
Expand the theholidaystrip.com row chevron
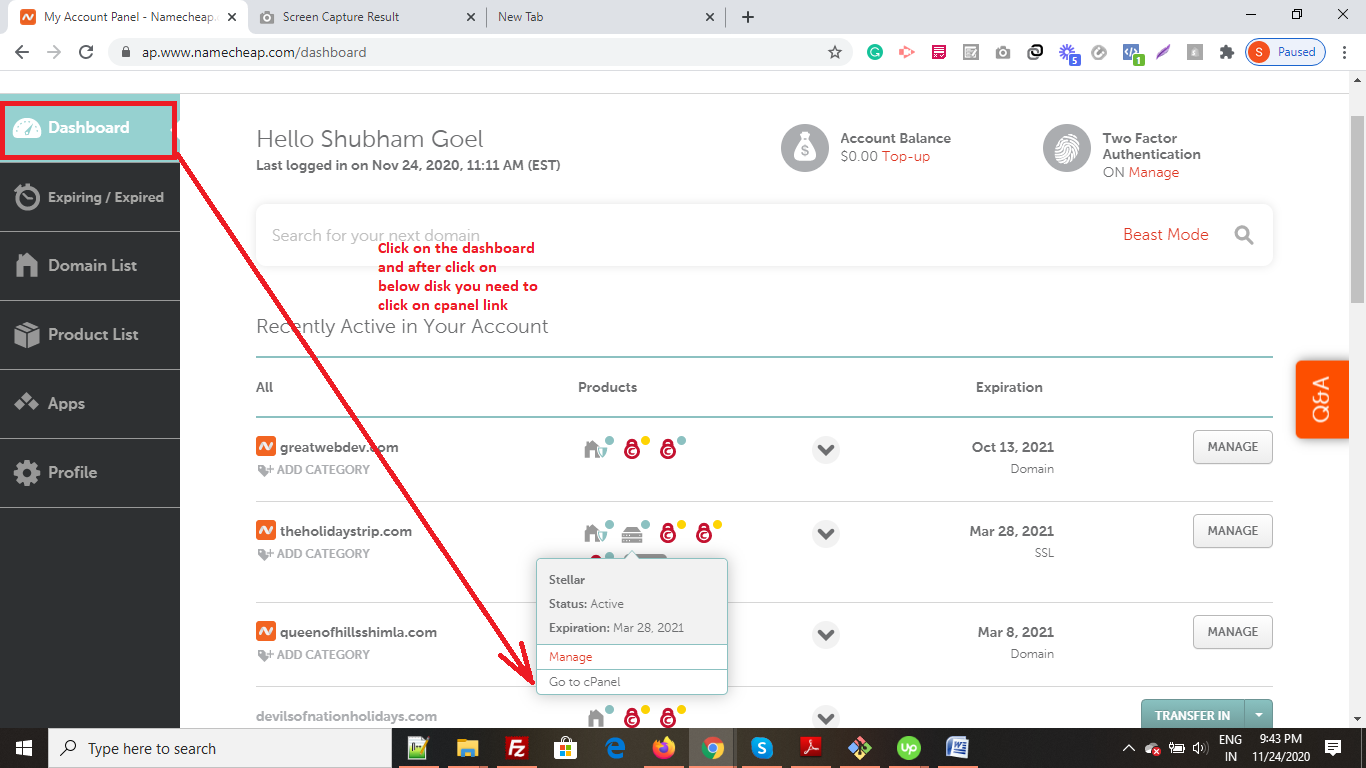825,534
